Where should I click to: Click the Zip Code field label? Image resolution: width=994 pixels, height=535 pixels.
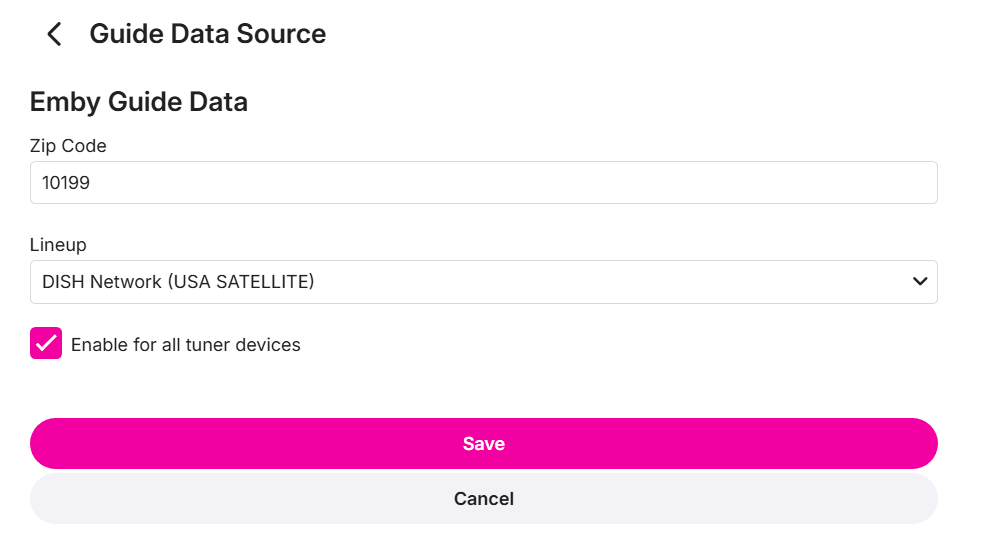[68, 146]
